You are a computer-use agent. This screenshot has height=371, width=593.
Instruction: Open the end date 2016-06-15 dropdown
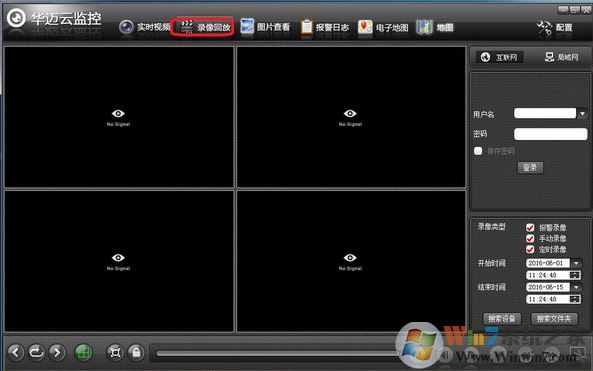click(x=576, y=287)
